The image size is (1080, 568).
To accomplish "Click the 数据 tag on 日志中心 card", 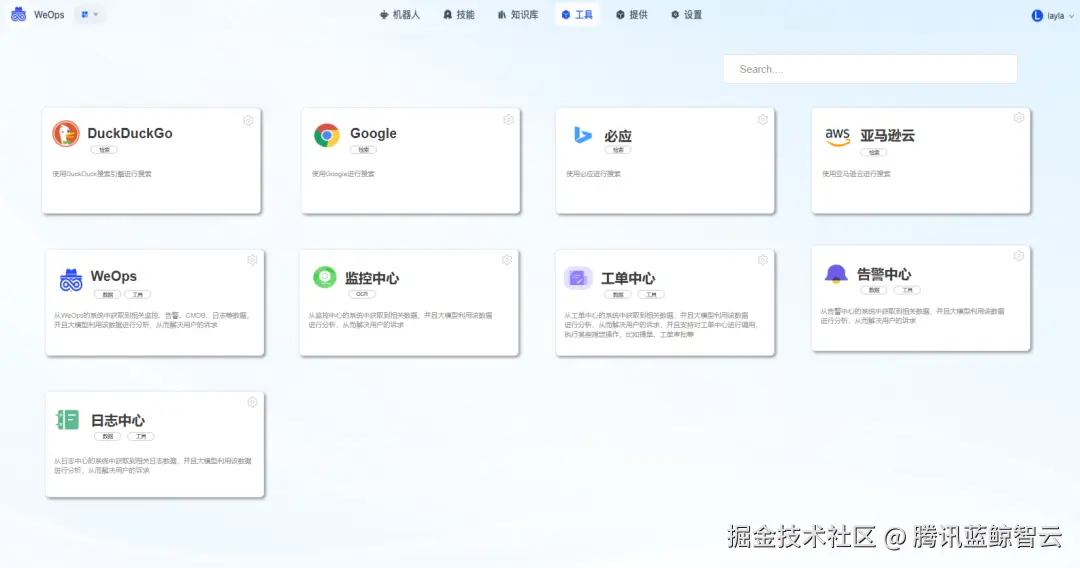I will tap(107, 436).
